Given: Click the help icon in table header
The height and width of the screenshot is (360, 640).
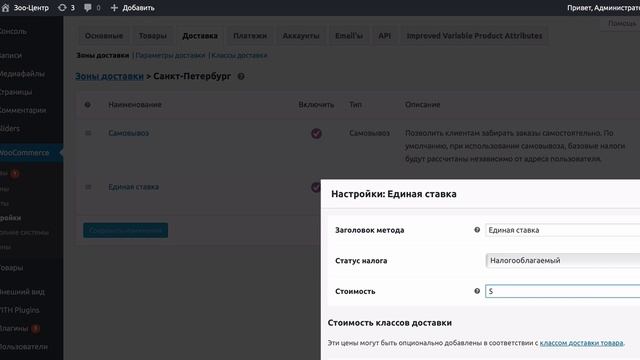Looking at the screenshot, I should coord(88,105).
